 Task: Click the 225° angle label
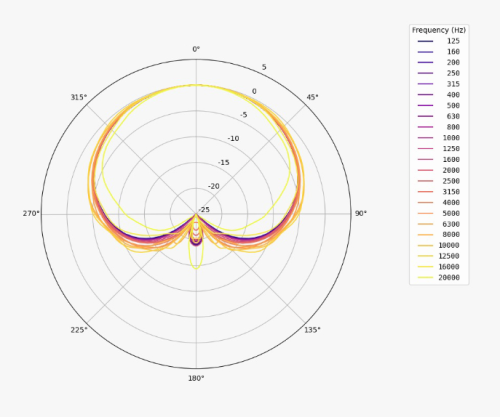click(79, 330)
